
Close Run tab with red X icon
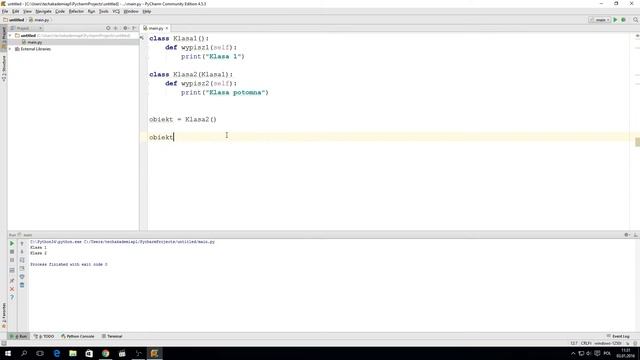[x=12, y=289]
